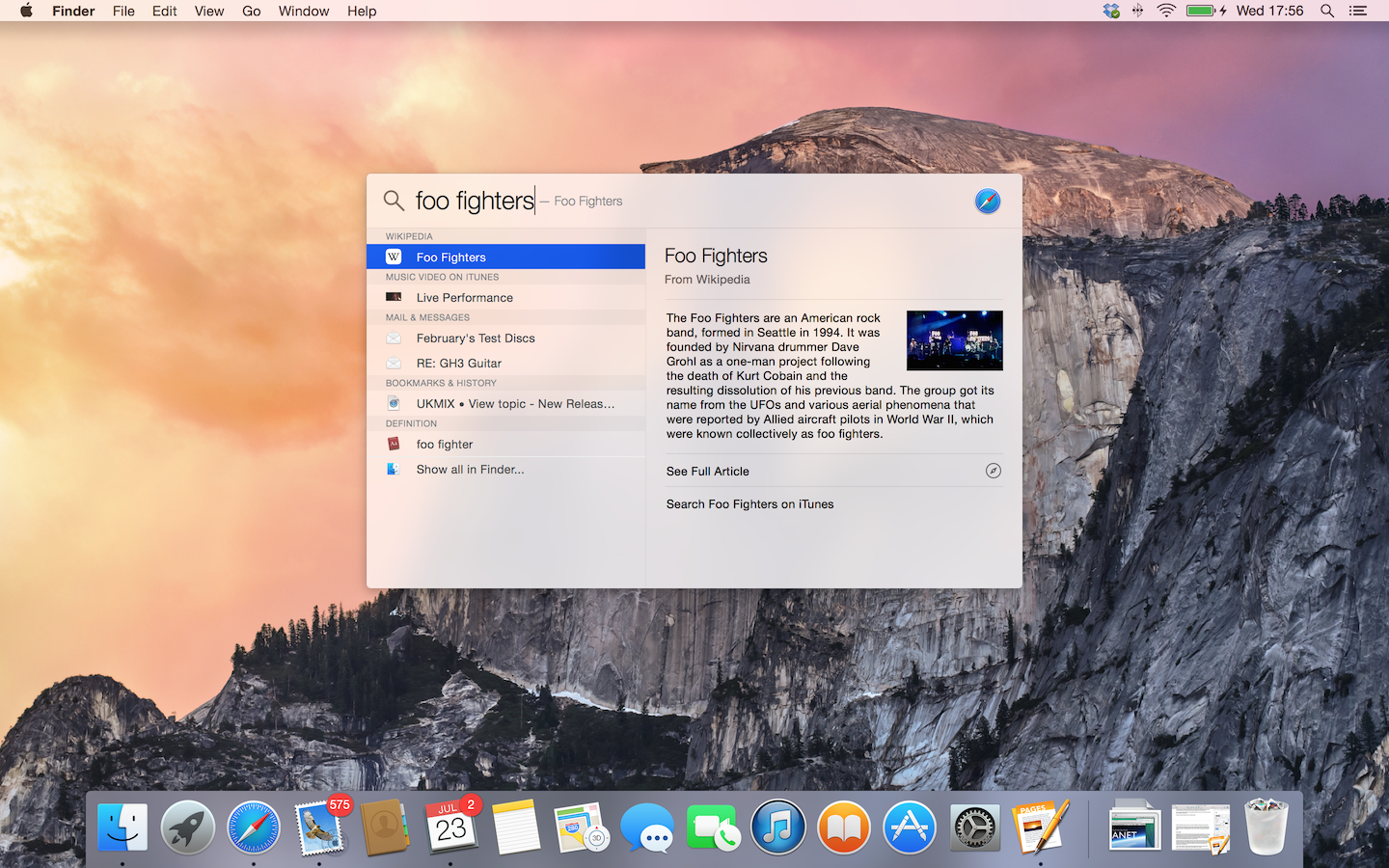Open Help menu

pos(362,11)
